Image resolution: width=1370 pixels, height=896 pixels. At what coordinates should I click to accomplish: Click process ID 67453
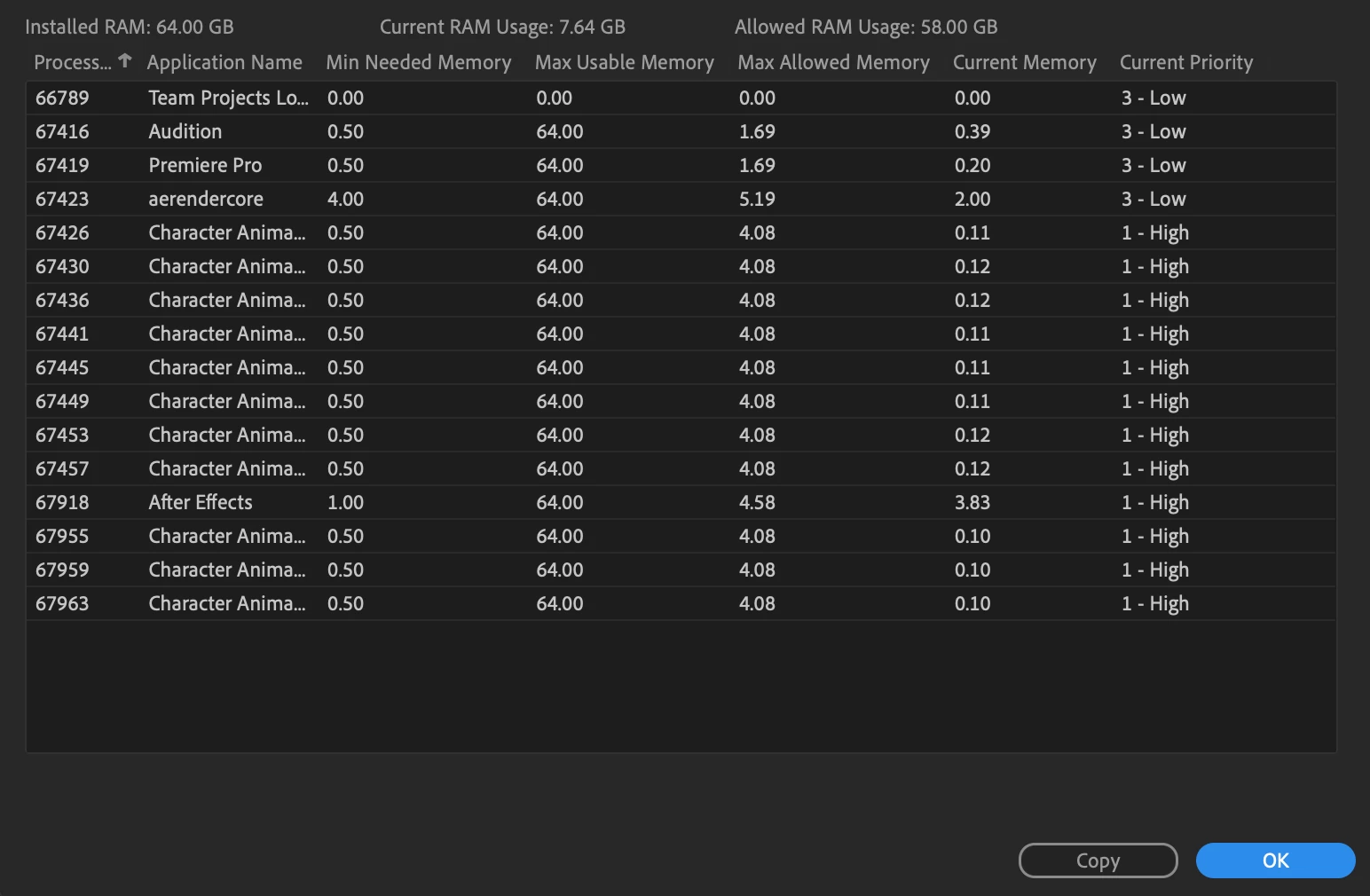(62, 435)
